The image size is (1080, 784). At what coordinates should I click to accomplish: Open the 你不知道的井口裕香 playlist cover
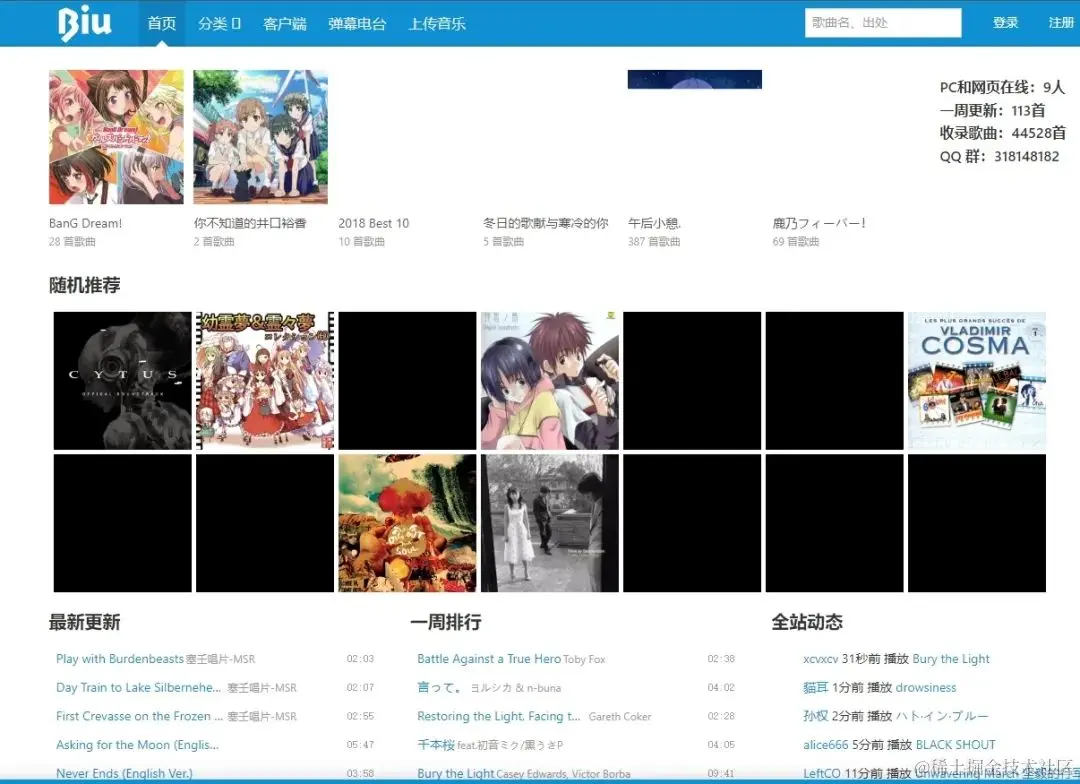[x=260, y=137]
